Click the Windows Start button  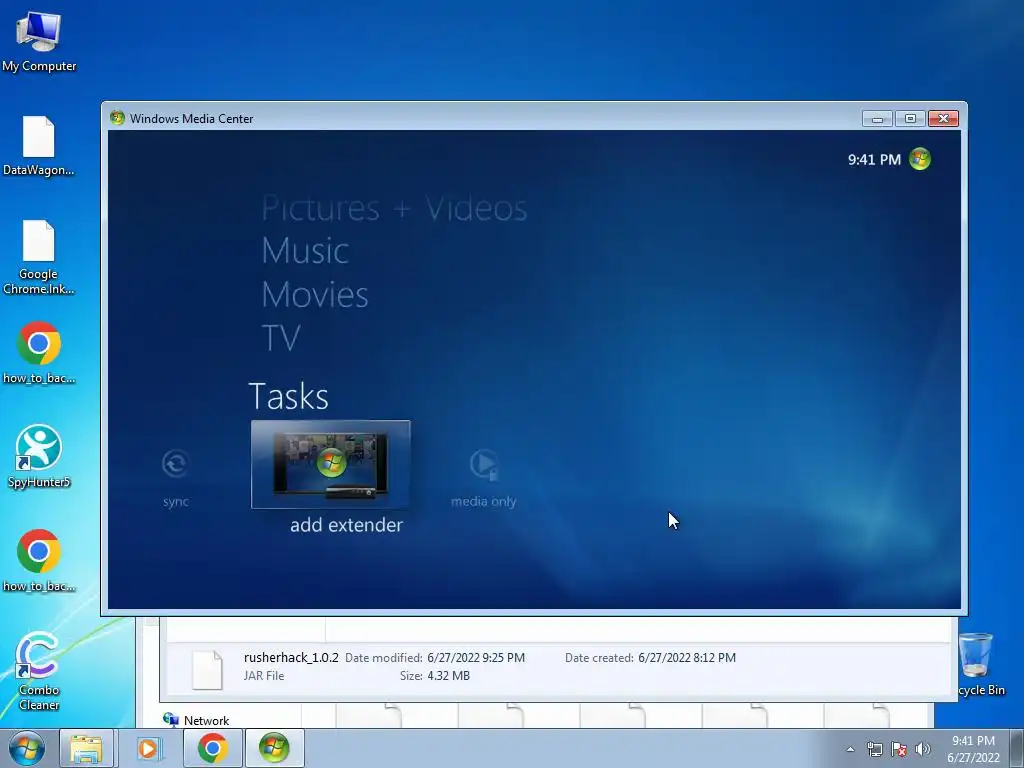coord(26,748)
